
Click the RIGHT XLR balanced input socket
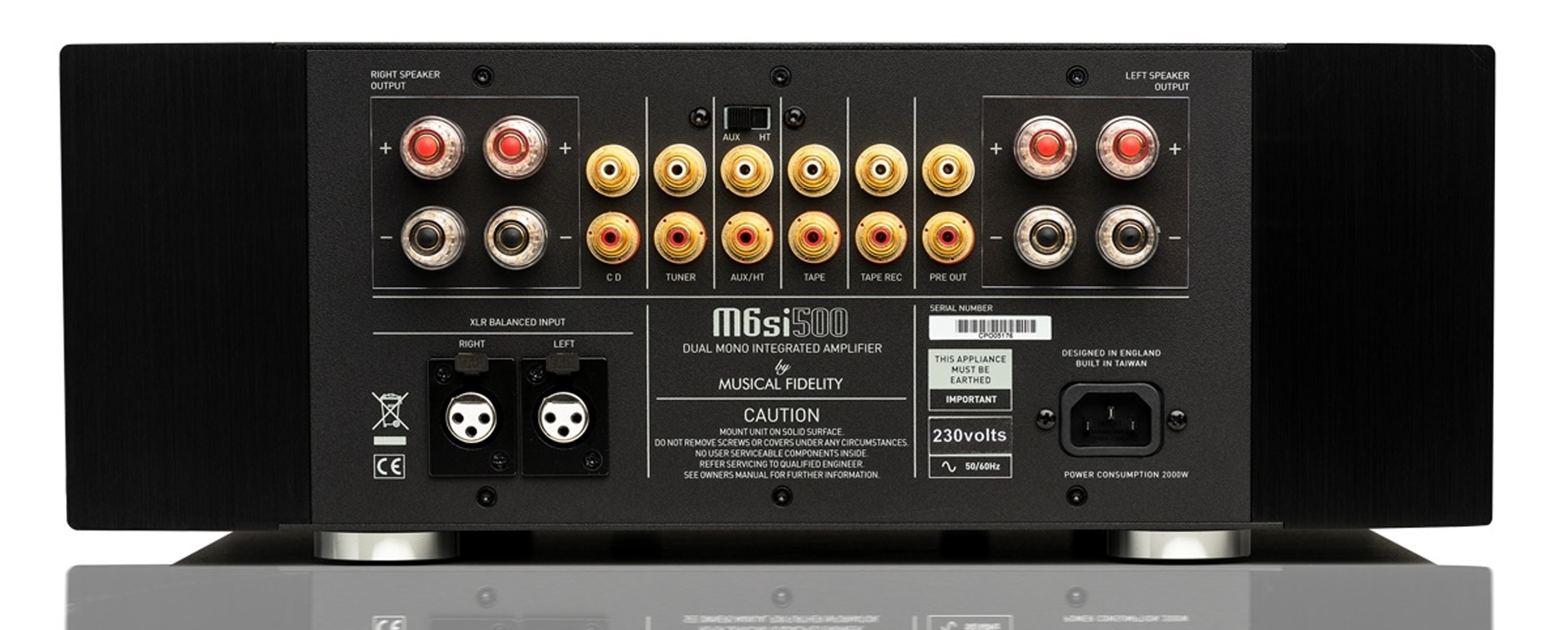pos(472,417)
